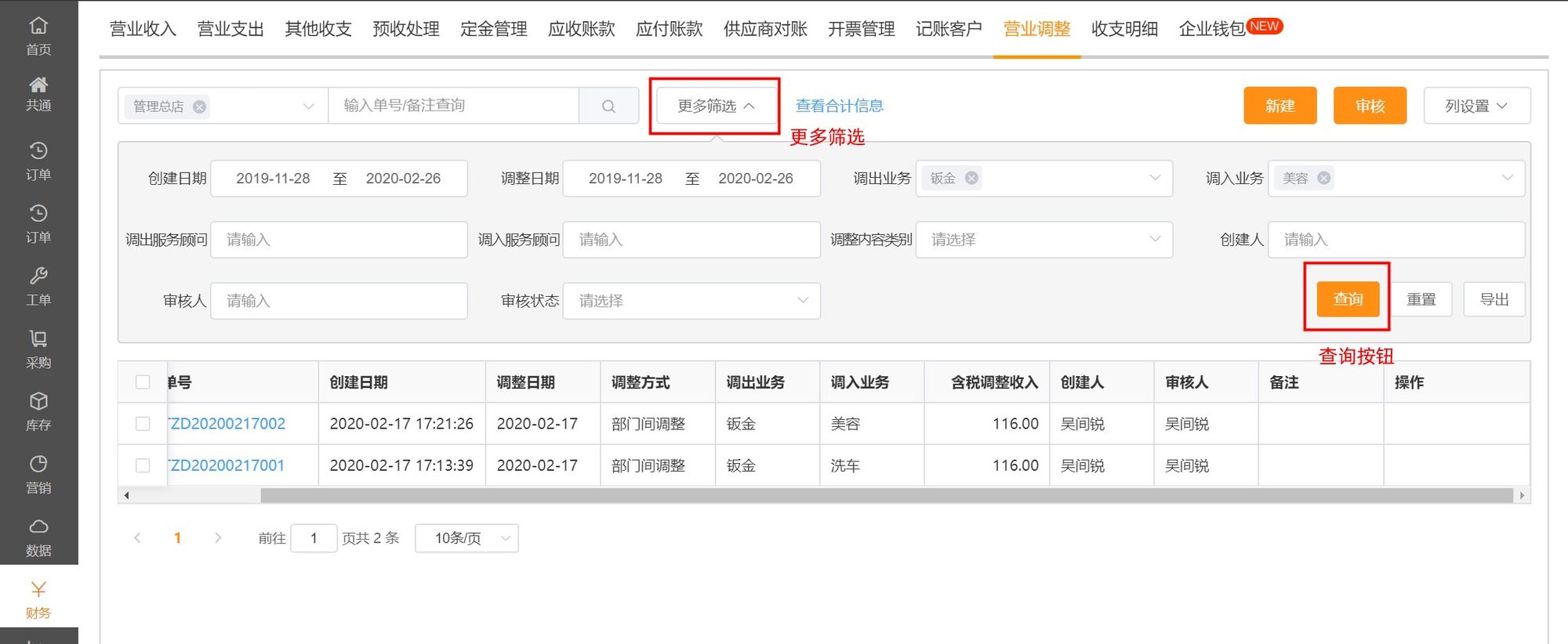This screenshot has width=1568, height=644.
Task: Check row TZD20200217001 checkbox
Action: pyautogui.click(x=143, y=465)
